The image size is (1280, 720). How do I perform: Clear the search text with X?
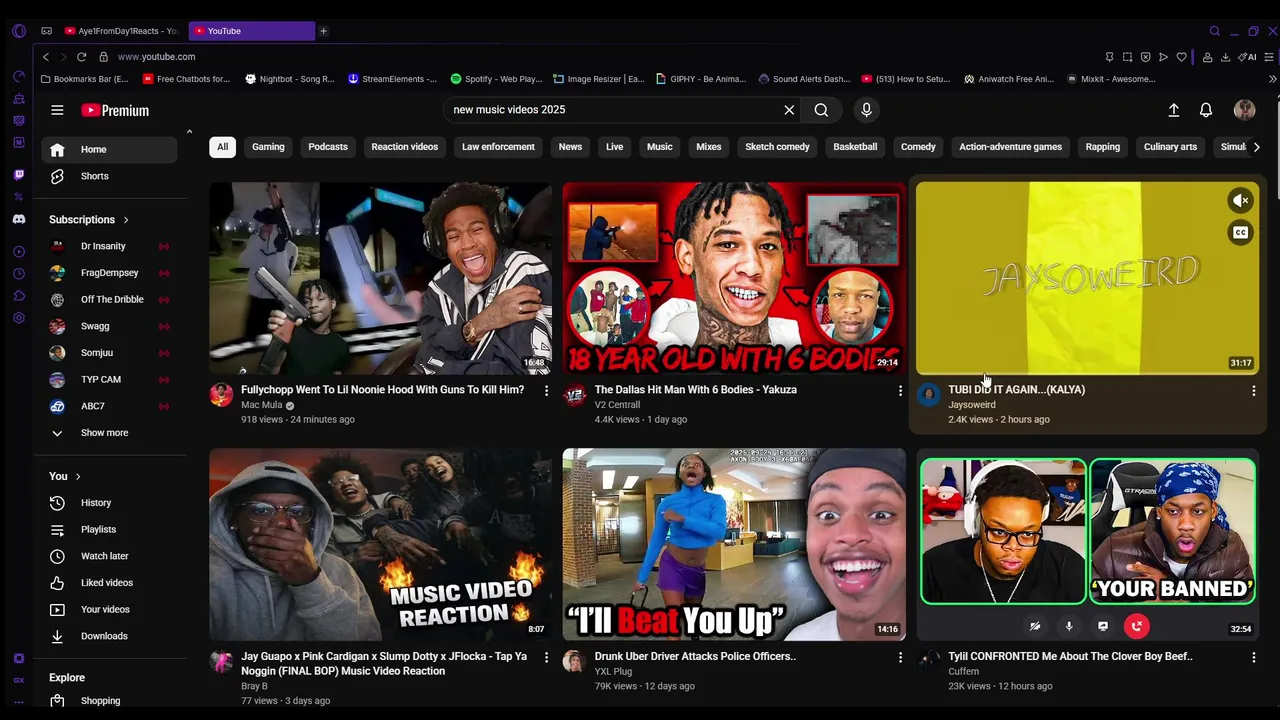click(789, 110)
